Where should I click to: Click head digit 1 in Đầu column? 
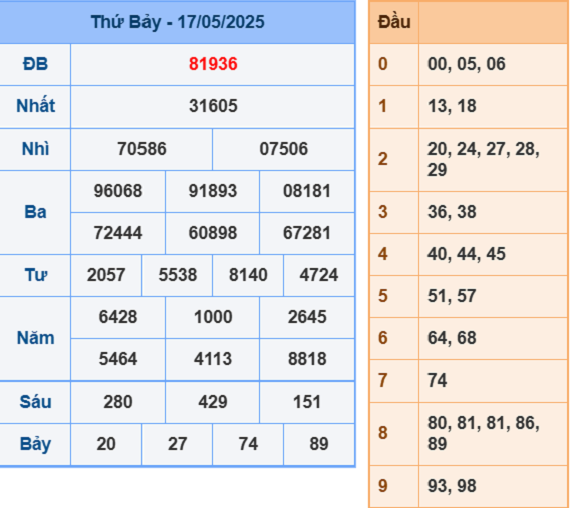tap(382, 106)
